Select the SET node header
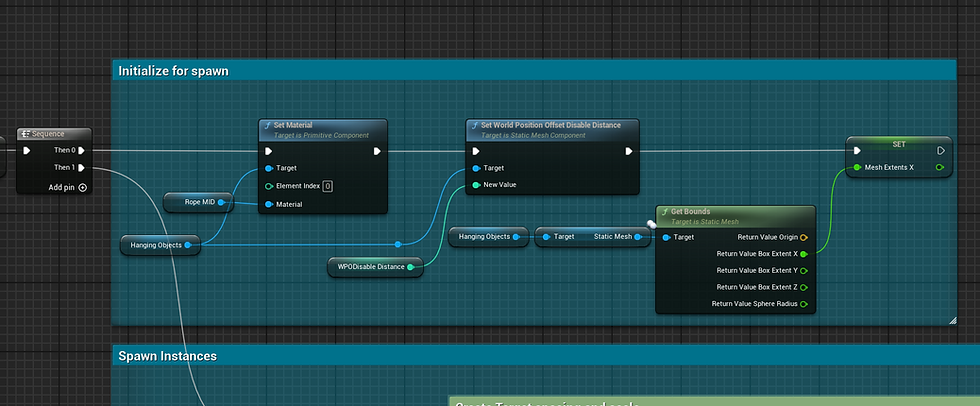Screen dimensions: 980x406 pos(899,144)
